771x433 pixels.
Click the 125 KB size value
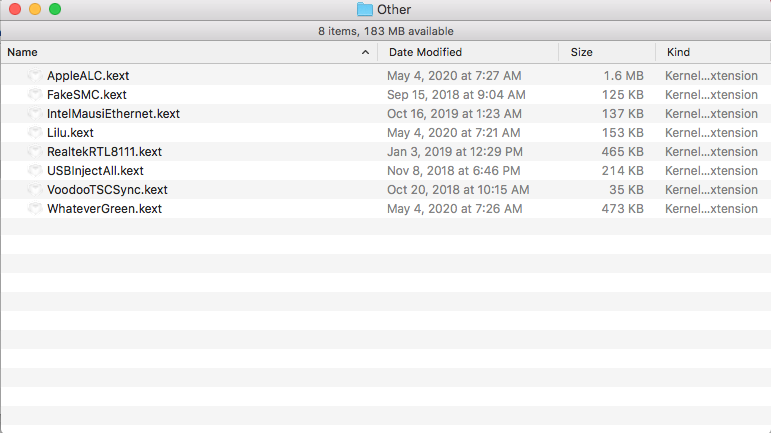click(x=623, y=94)
